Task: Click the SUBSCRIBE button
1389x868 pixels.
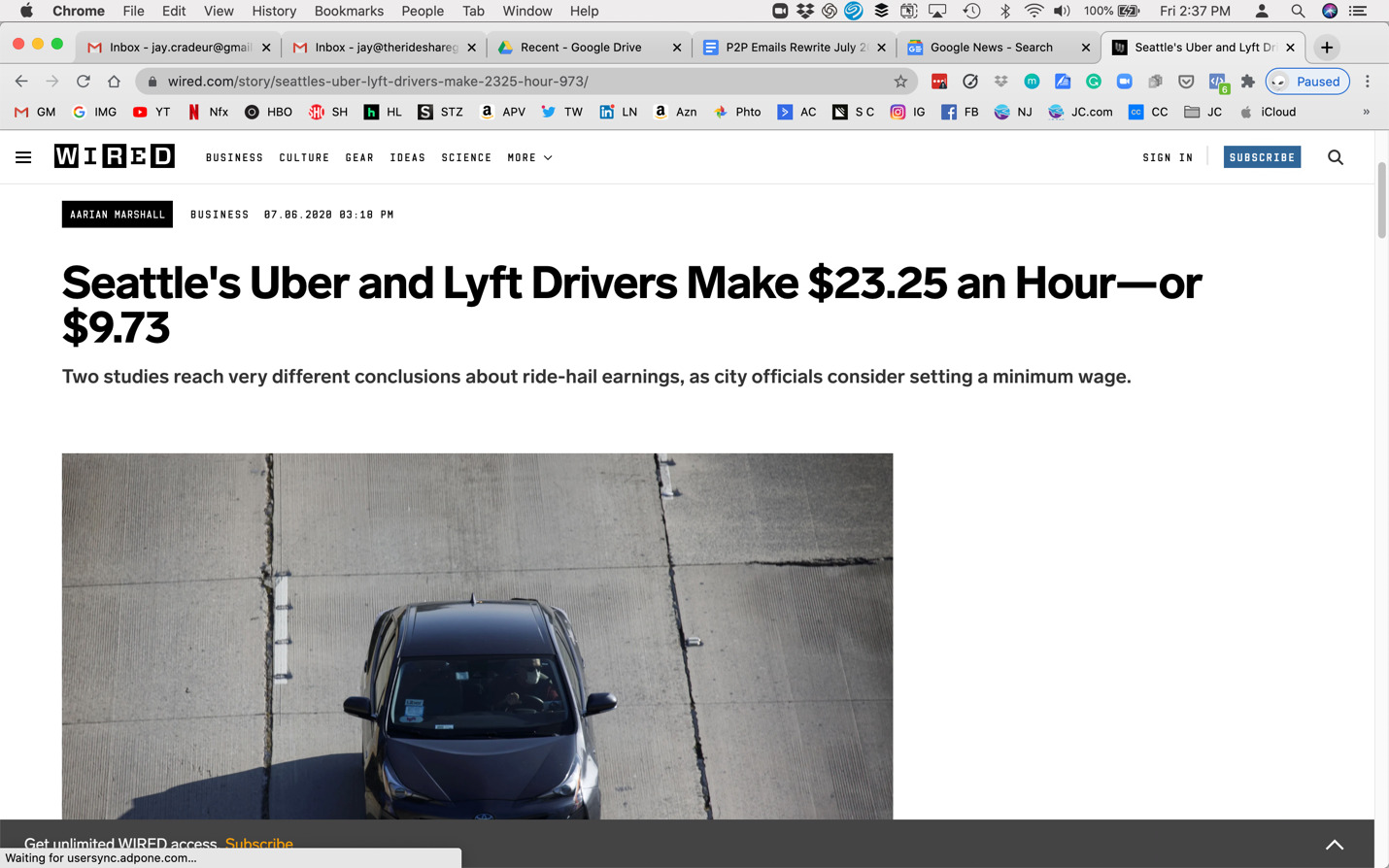Action: 1262,157
